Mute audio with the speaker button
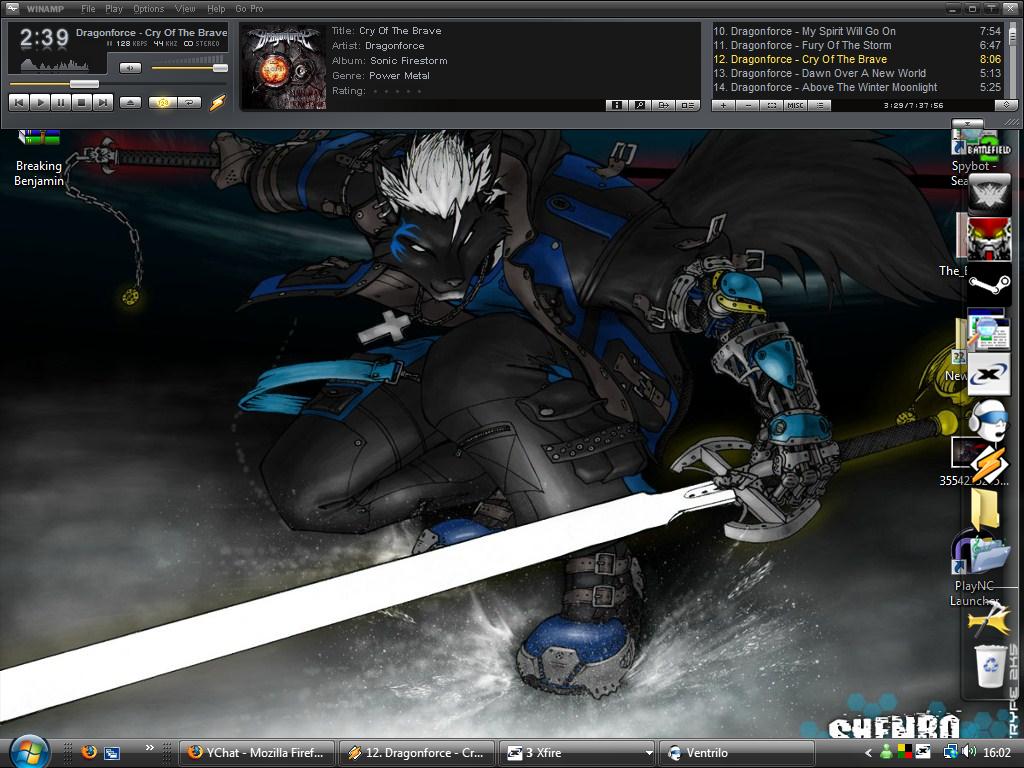The height and width of the screenshot is (768, 1024). click(130, 68)
